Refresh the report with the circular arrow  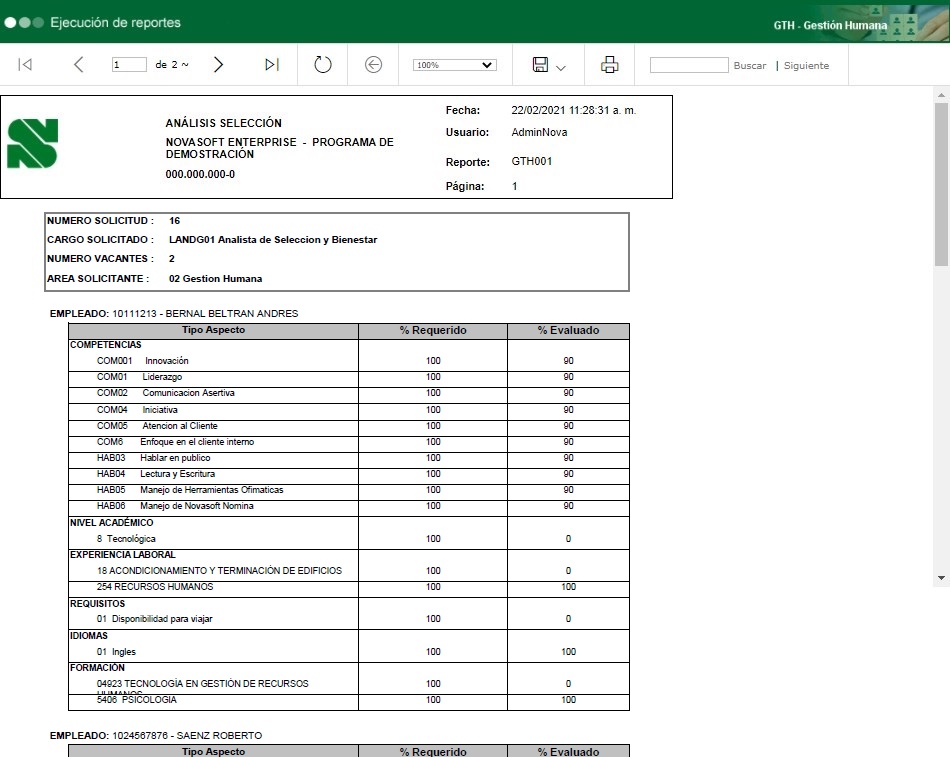tap(322, 65)
